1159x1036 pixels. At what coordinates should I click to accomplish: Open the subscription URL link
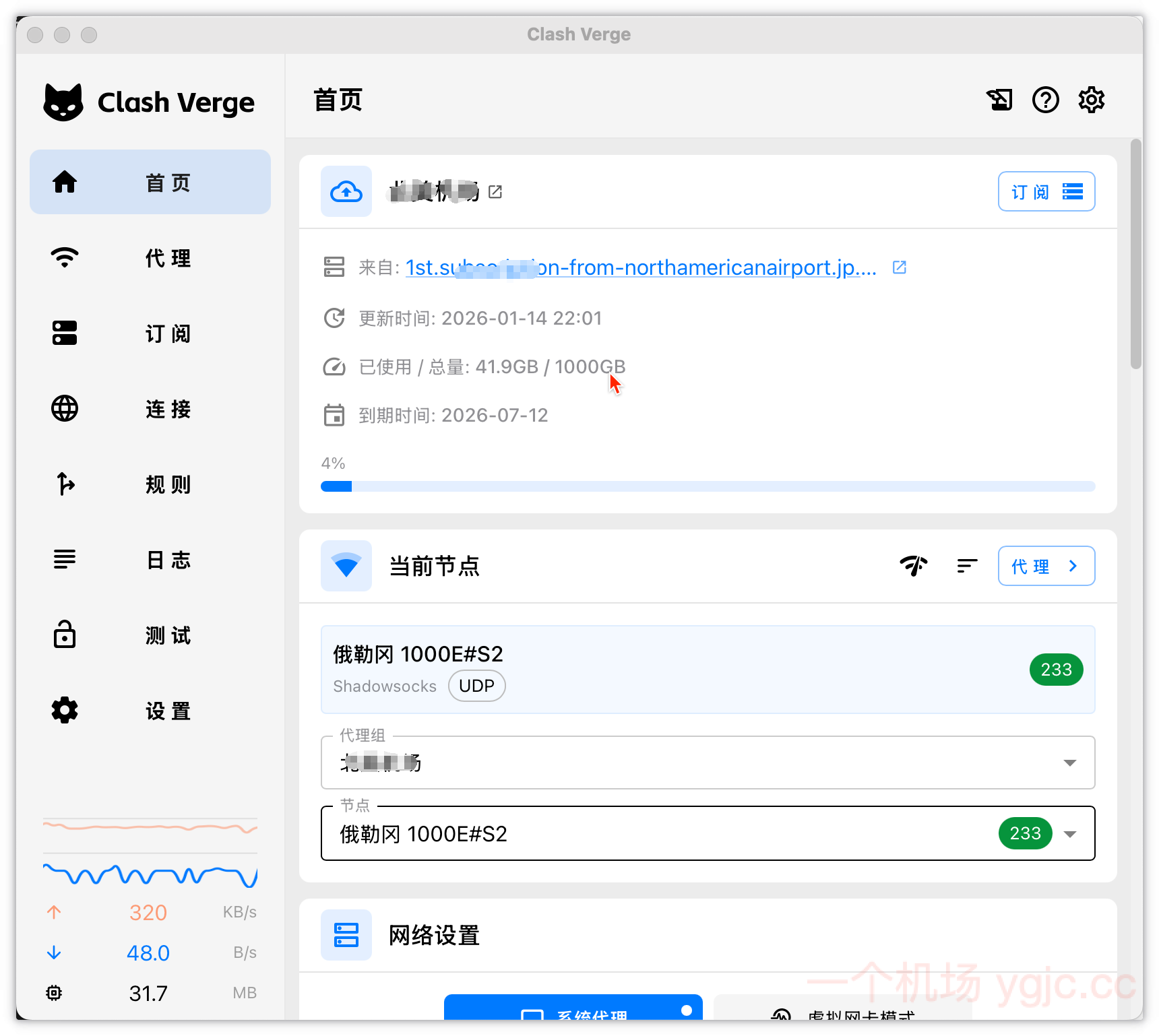tap(640, 267)
